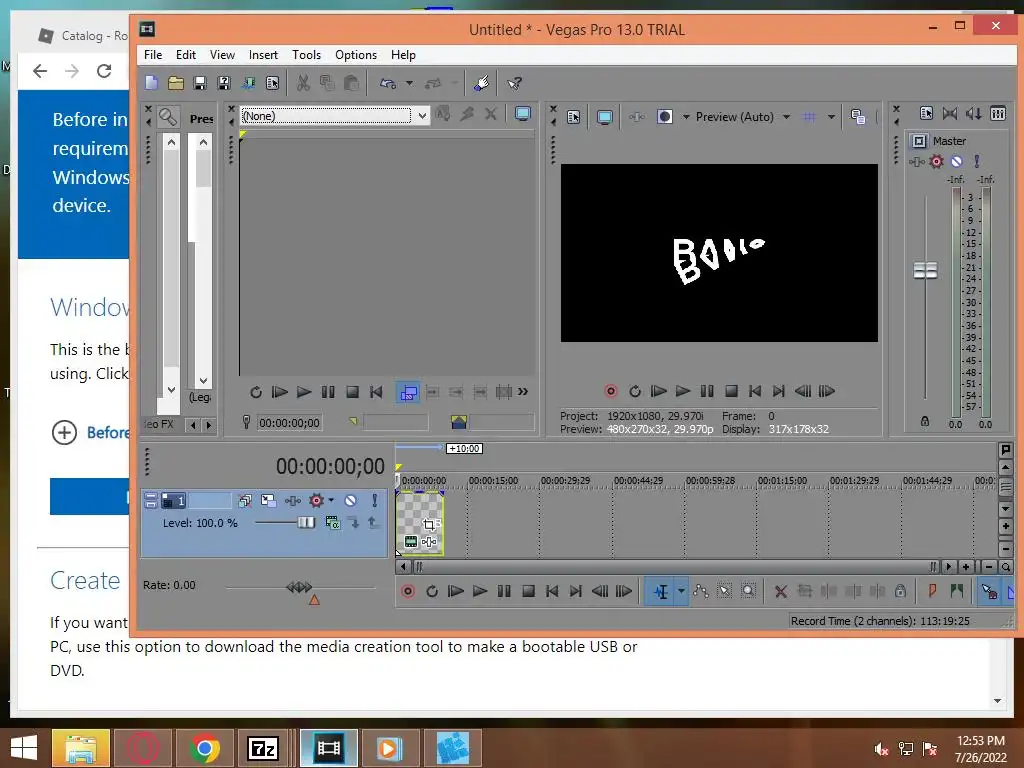The image size is (1024, 768).
Task: Click the New project icon in toolbar
Action: point(152,83)
